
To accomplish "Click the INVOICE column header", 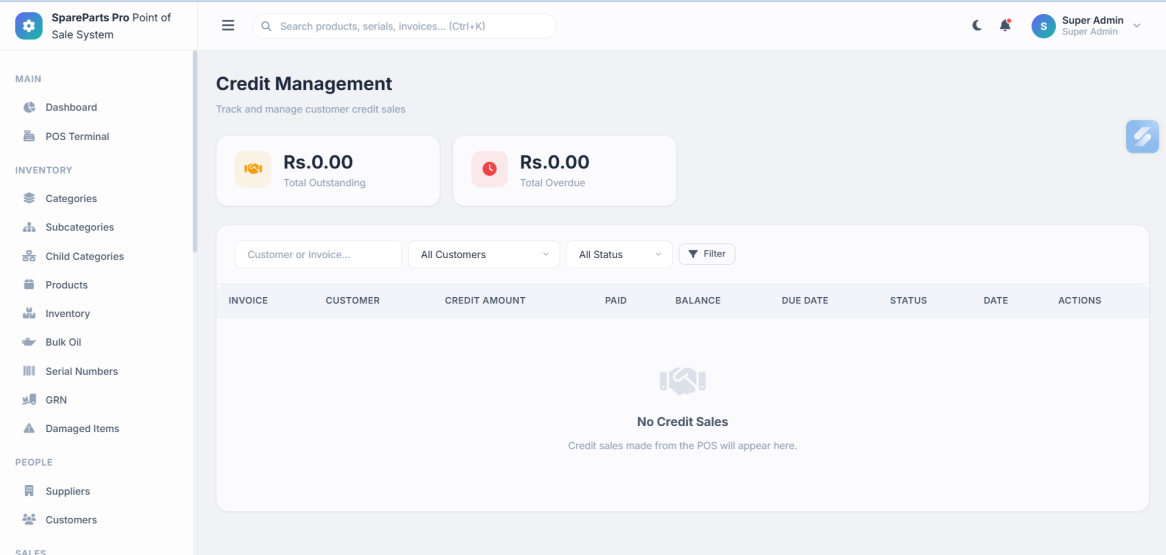I will tap(248, 301).
